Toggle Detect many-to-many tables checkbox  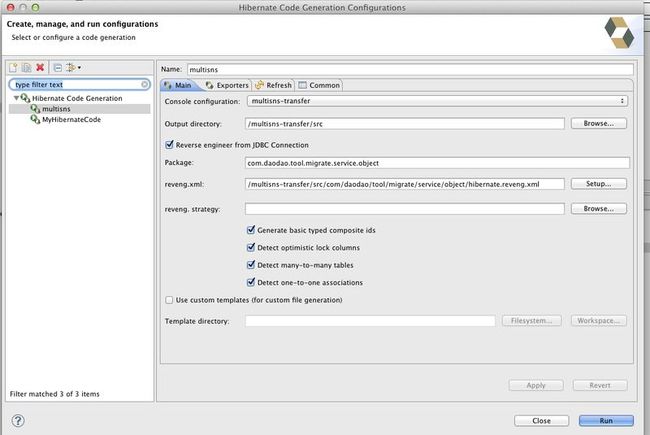(x=251, y=265)
